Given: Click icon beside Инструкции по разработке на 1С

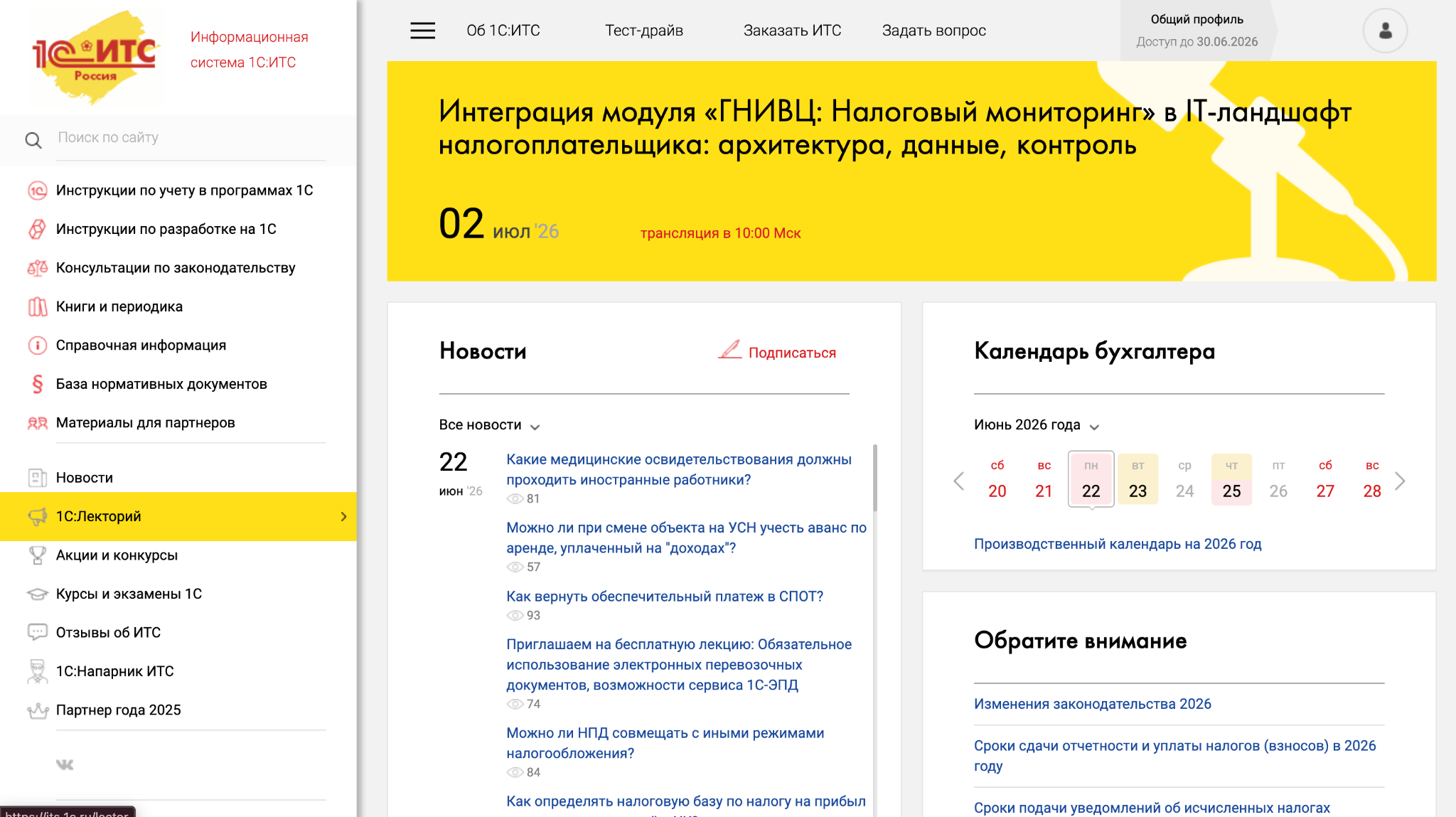Looking at the screenshot, I should click(x=37, y=229).
